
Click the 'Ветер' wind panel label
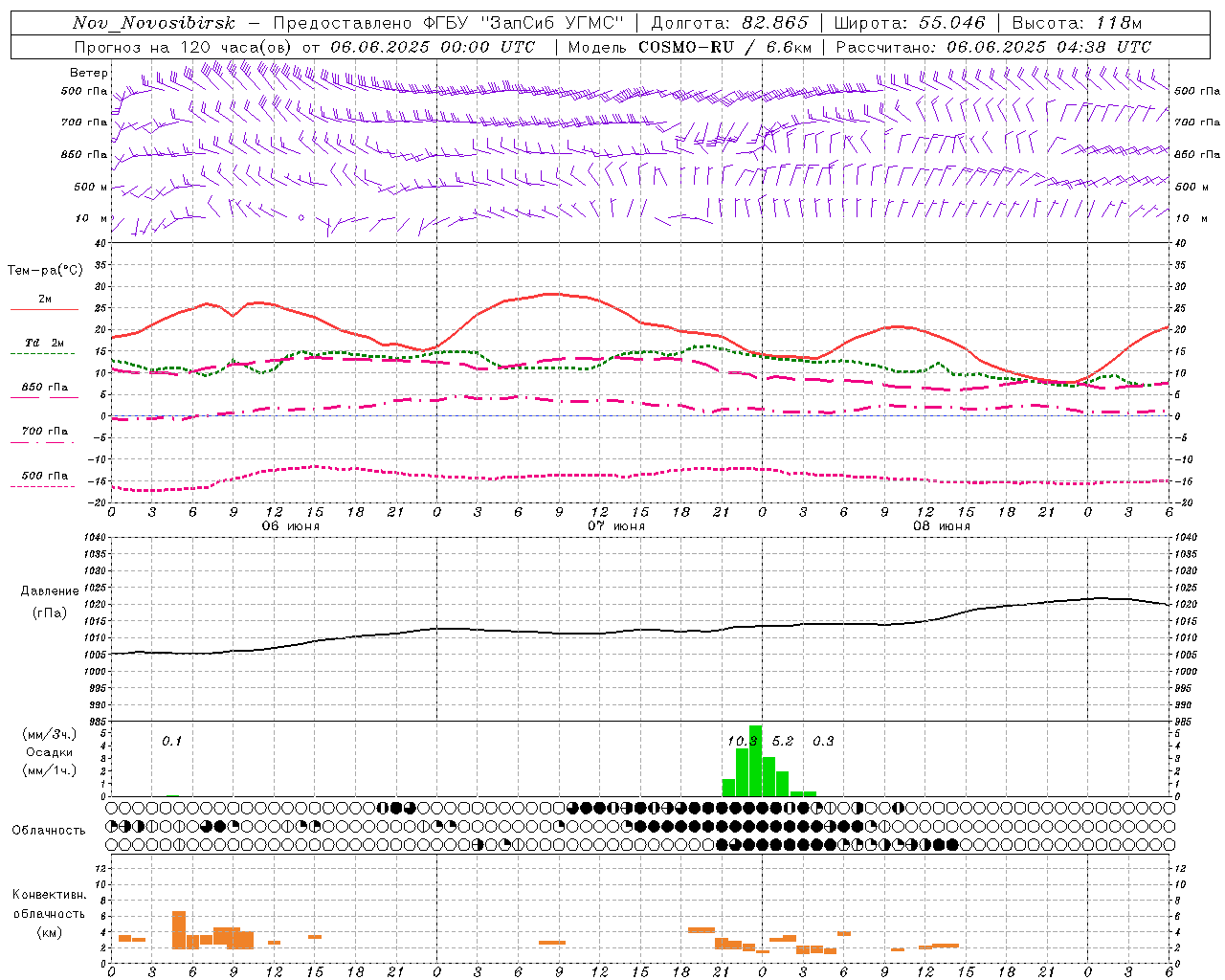[89, 73]
